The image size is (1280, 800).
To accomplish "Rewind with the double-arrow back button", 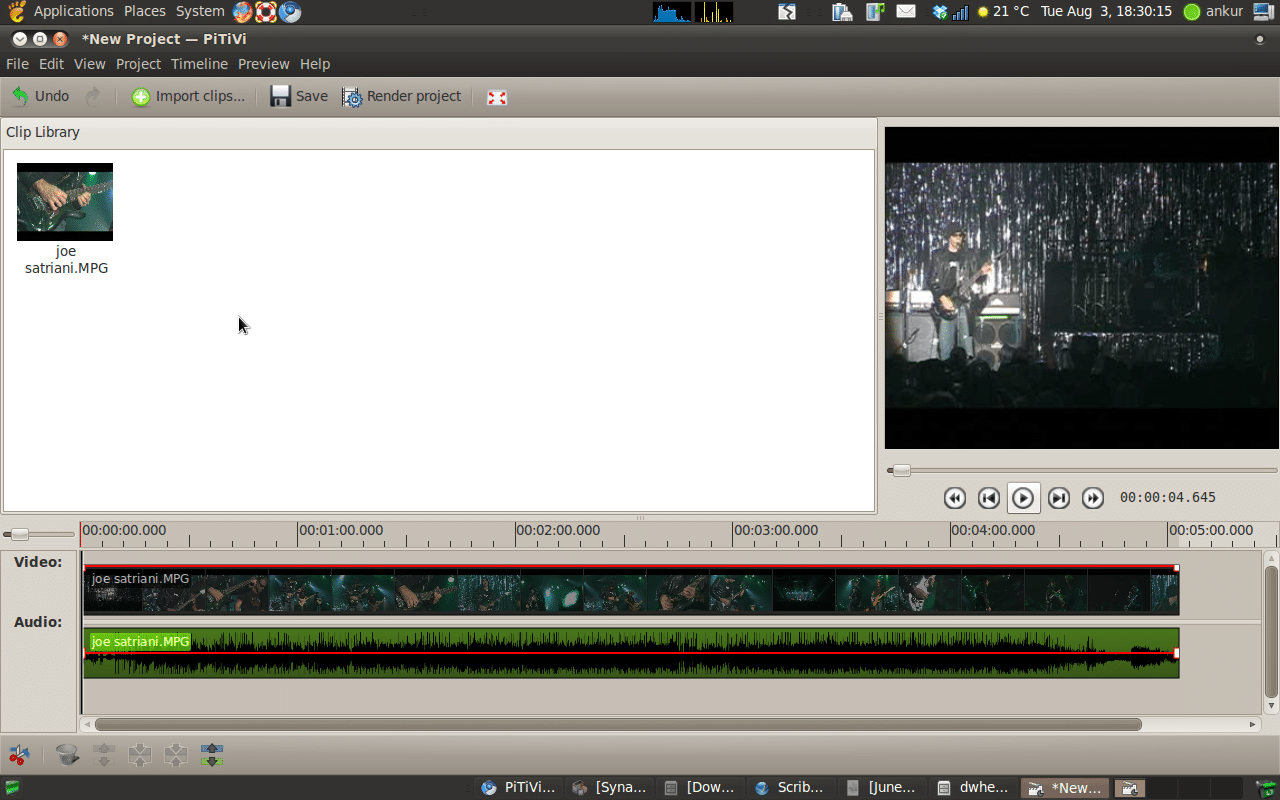I will point(955,498).
